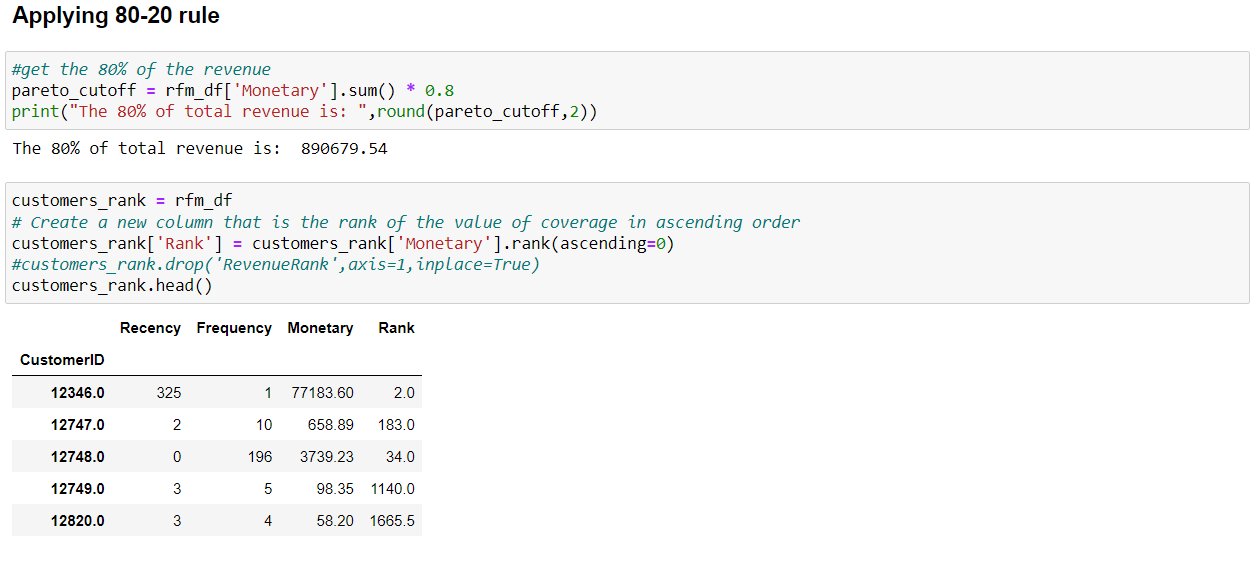Image resolution: width=1256 pixels, height=577 pixels.
Task: Select the Frequency column header
Action: (233, 327)
